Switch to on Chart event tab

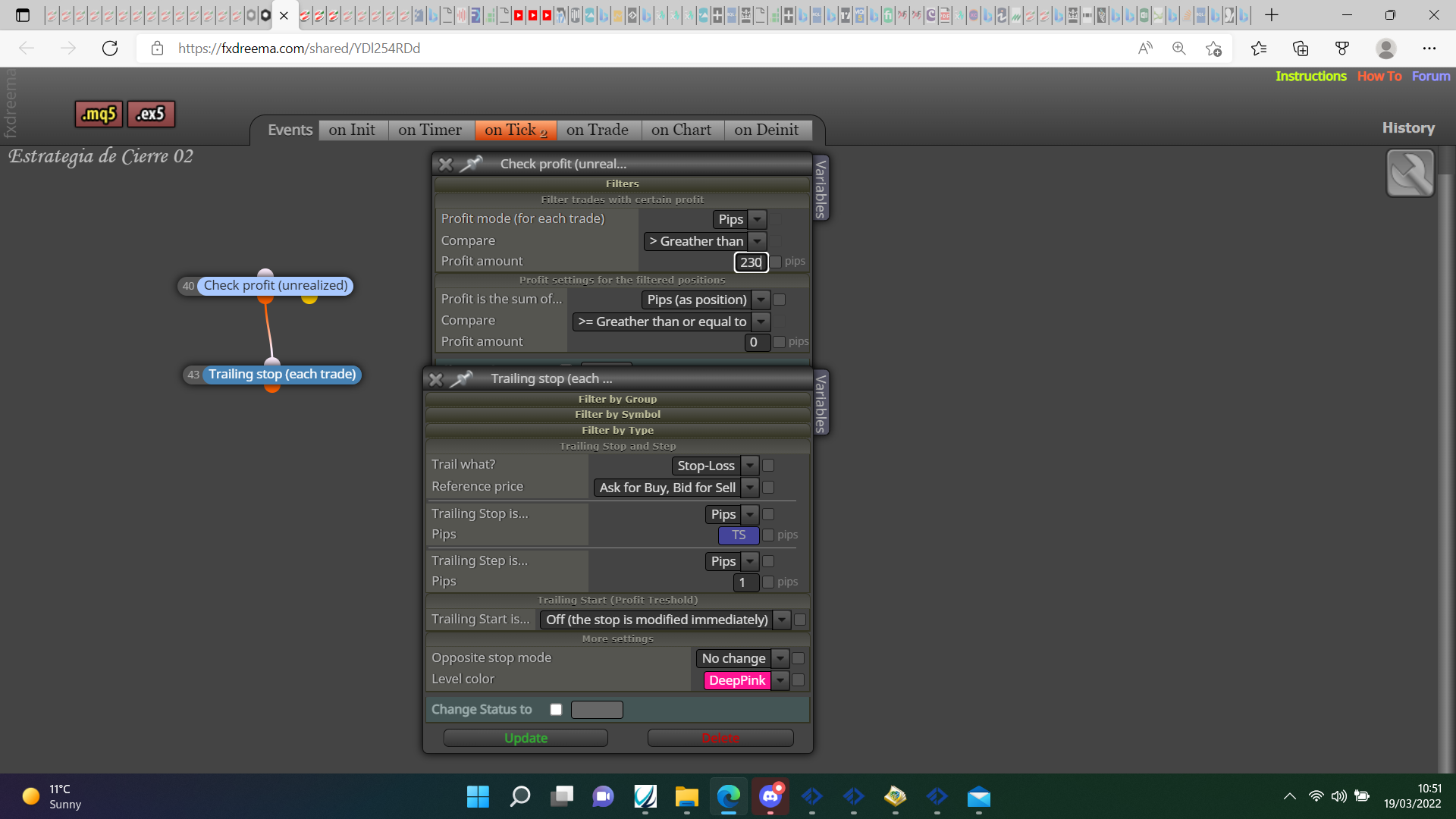[x=682, y=130]
